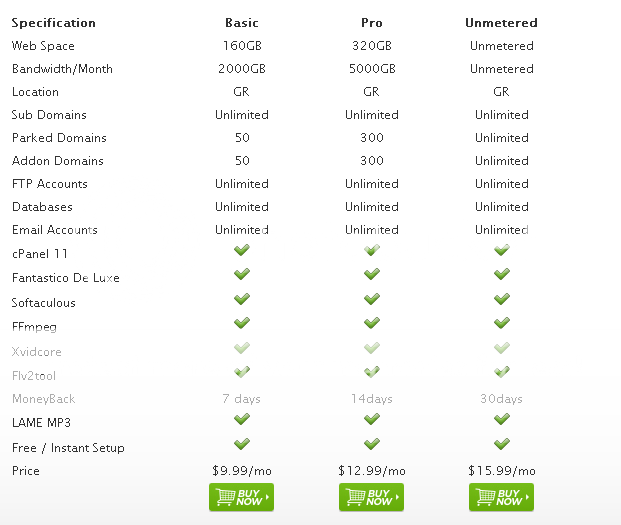Click the 14days MoneyBack value for Pro
Screen dimensions: 621x525
[372, 399]
